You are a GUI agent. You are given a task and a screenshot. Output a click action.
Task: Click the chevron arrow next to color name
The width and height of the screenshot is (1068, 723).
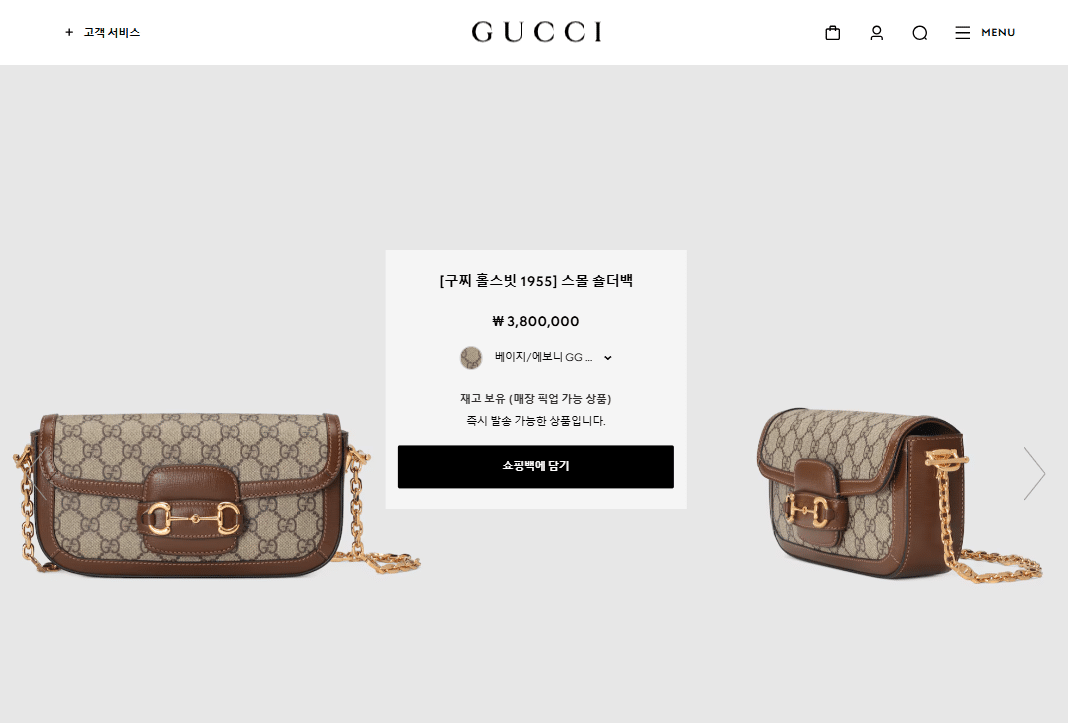point(608,358)
